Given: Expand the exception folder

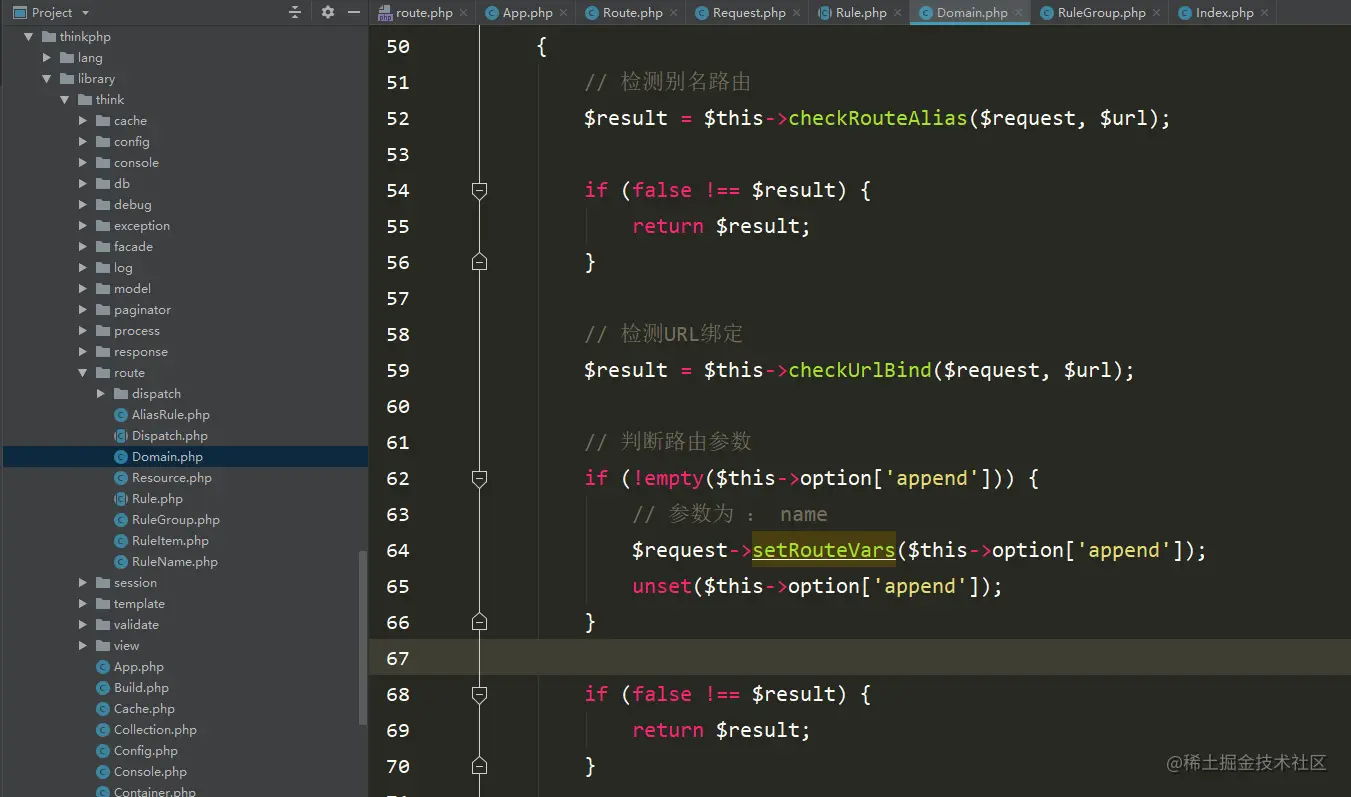Looking at the screenshot, I should 83,226.
